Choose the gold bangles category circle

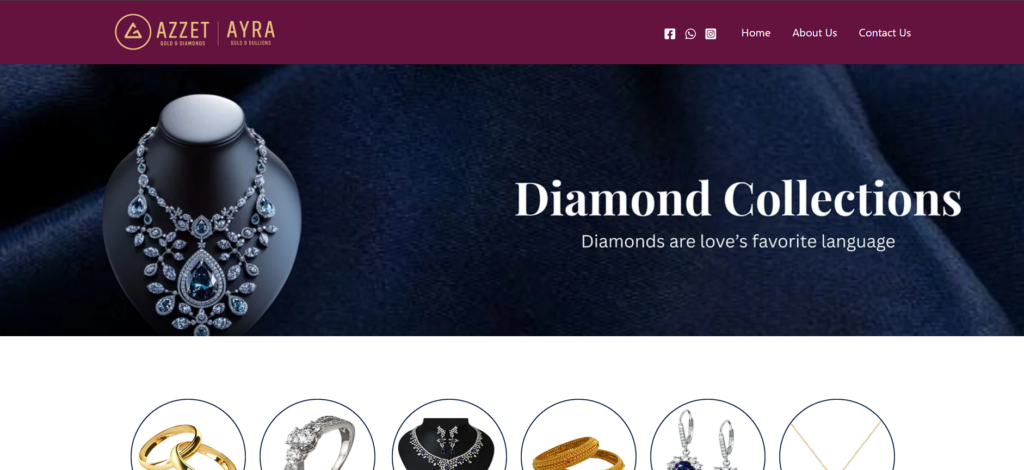pyautogui.click(x=578, y=436)
